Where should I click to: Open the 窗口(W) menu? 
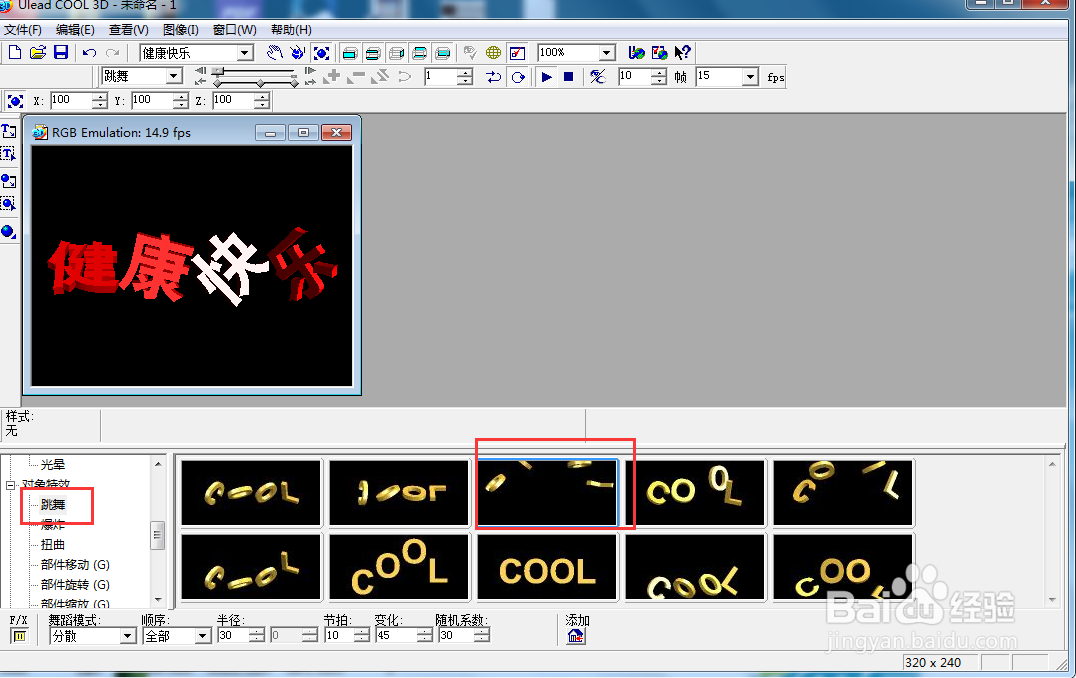[x=235, y=30]
